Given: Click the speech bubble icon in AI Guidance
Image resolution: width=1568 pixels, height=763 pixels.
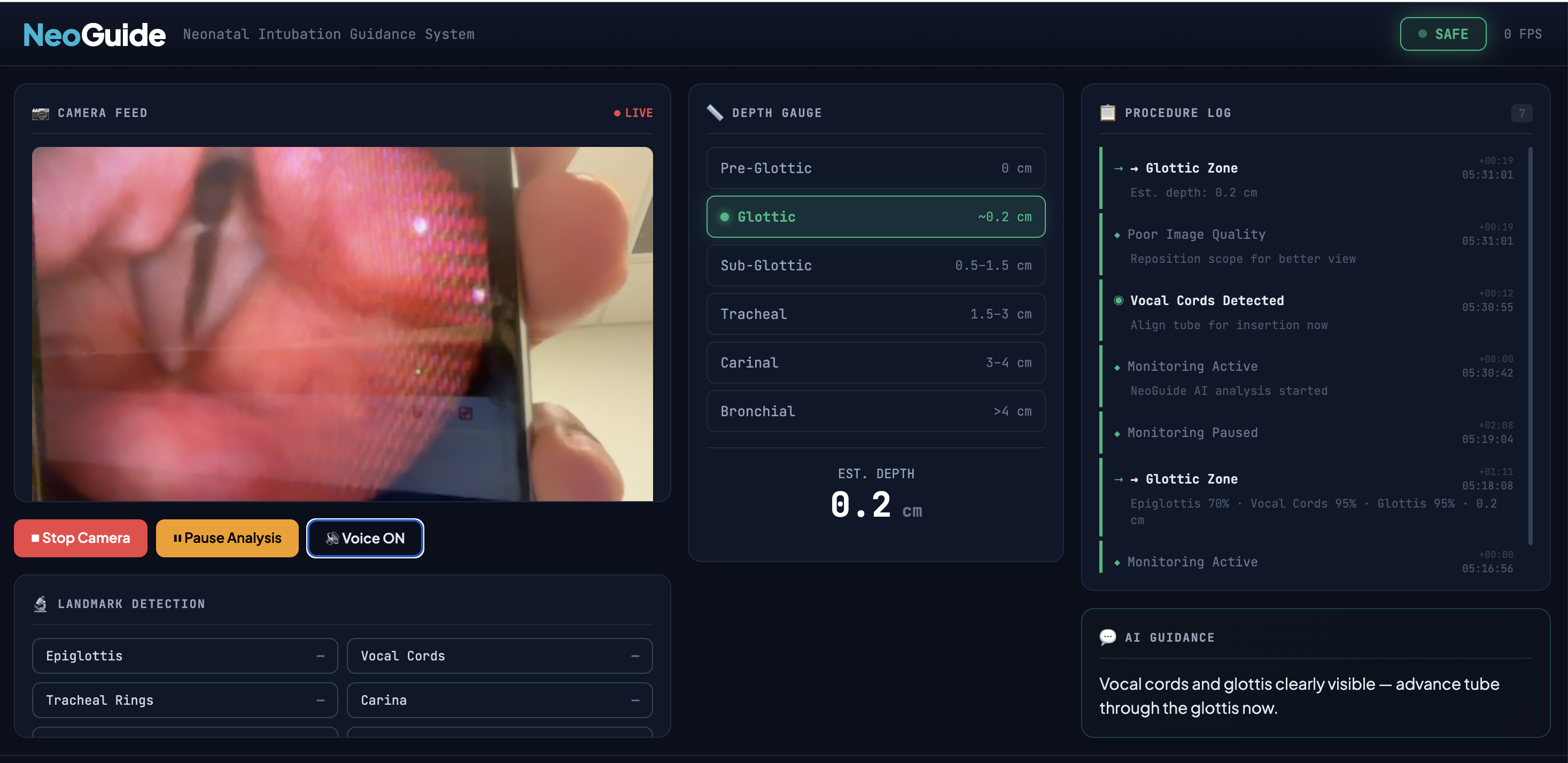Looking at the screenshot, I should (1107, 637).
